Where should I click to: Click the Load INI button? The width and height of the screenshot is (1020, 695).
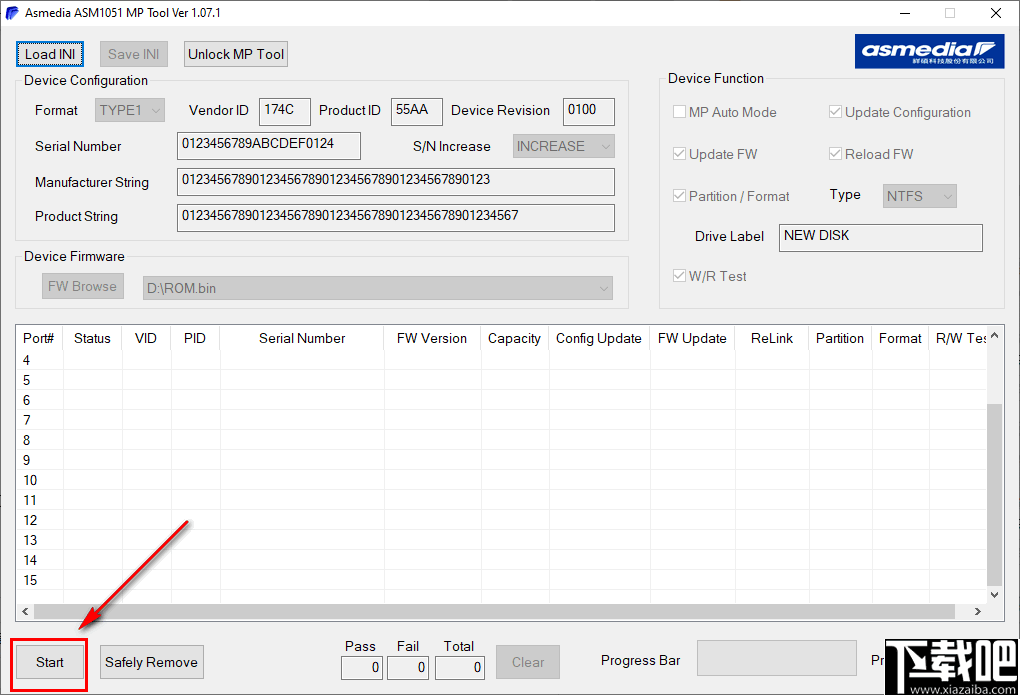click(49, 53)
